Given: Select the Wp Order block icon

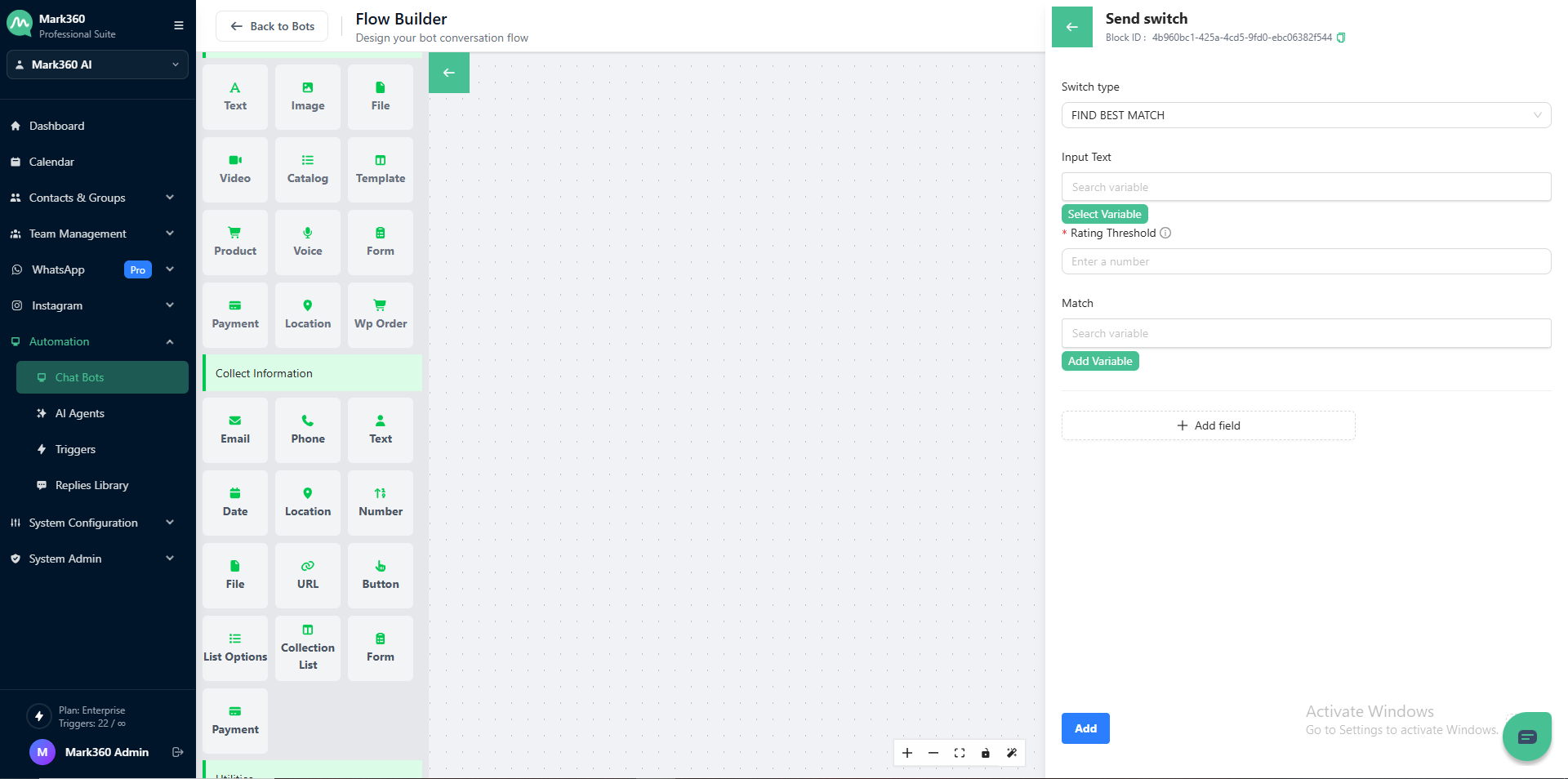Looking at the screenshot, I should [380, 314].
